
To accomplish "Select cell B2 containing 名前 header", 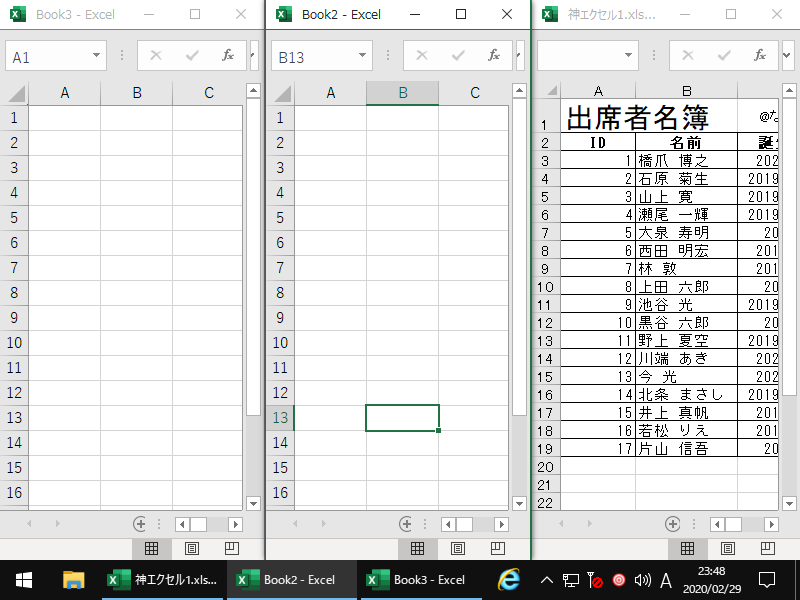I will [686, 142].
